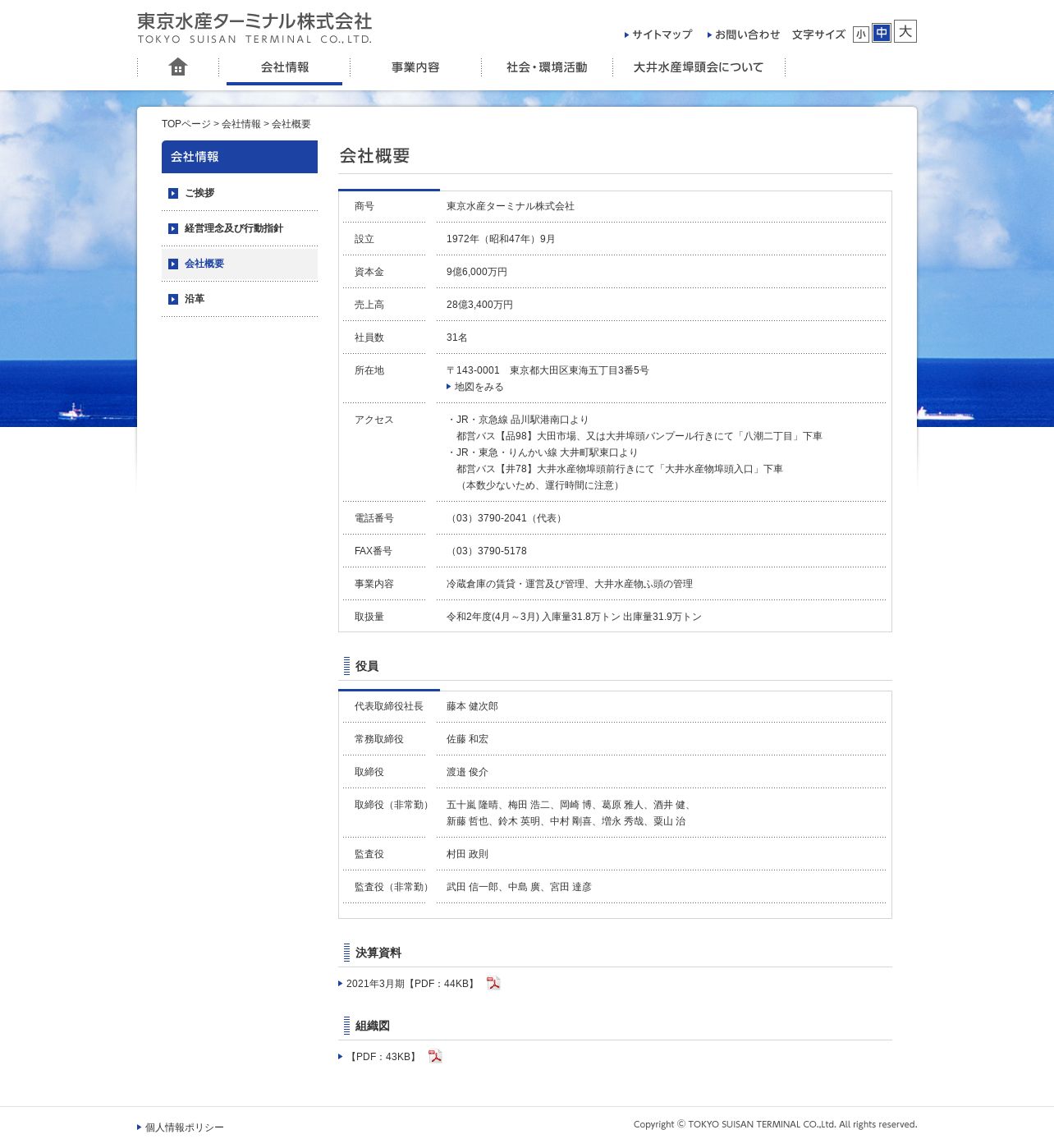Click the phone number （03）3790-2041（代表）
Image resolution: width=1054 pixels, height=1148 pixels.
click(506, 518)
